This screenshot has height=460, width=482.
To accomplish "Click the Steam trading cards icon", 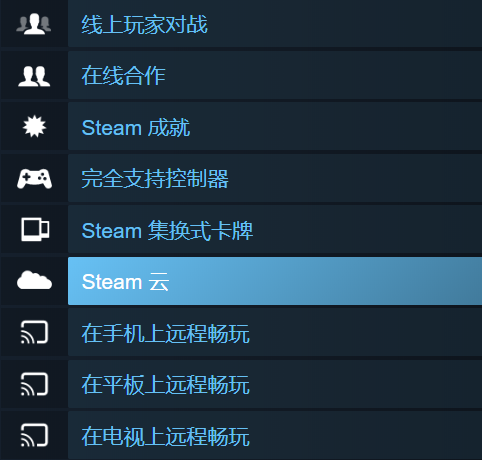I will [35, 229].
